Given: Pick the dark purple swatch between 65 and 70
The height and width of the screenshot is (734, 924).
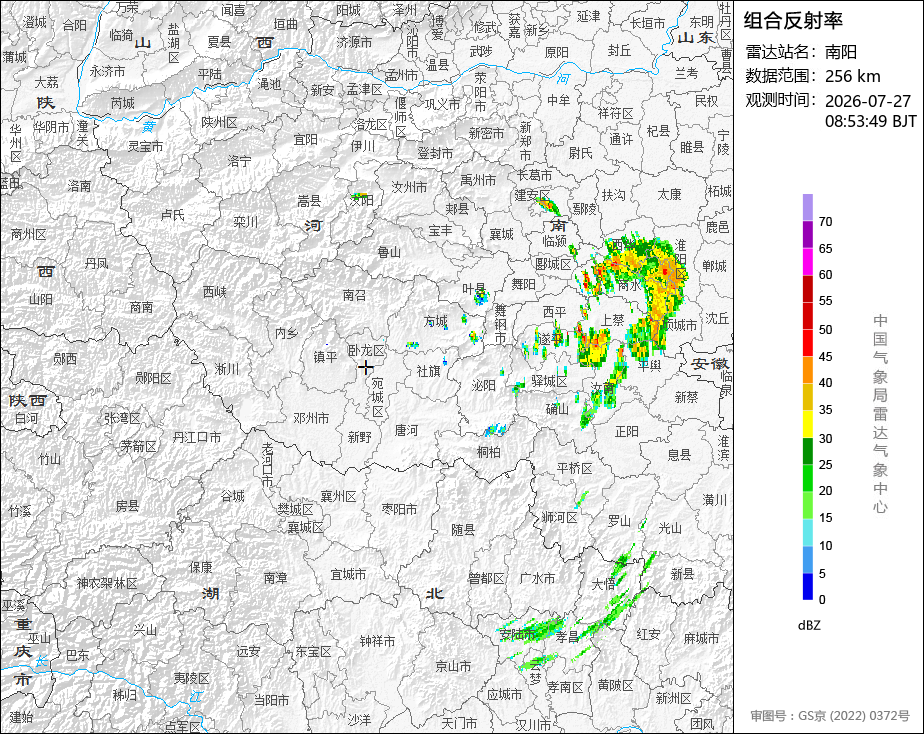Looking at the screenshot, I should pyautogui.click(x=807, y=234).
